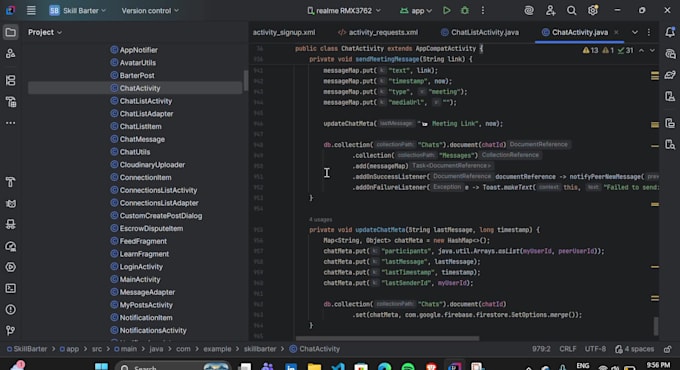The height and width of the screenshot is (370, 680).
Task: Click ChatActivity in the breadcrumb bar
Action: click(315, 349)
